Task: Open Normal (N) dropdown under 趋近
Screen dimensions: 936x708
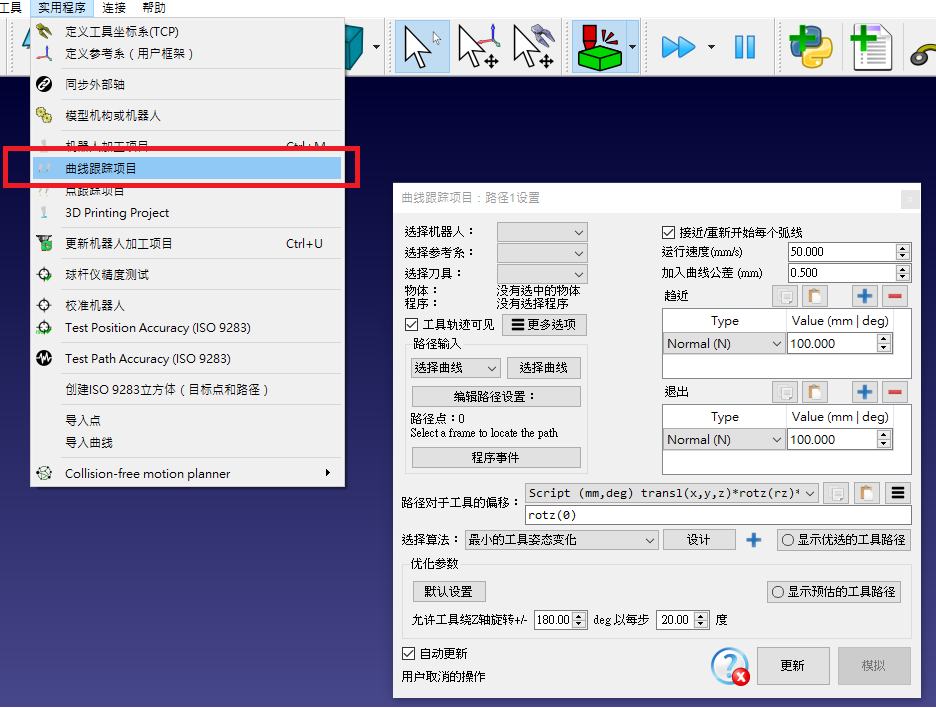Action: tap(724, 344)
